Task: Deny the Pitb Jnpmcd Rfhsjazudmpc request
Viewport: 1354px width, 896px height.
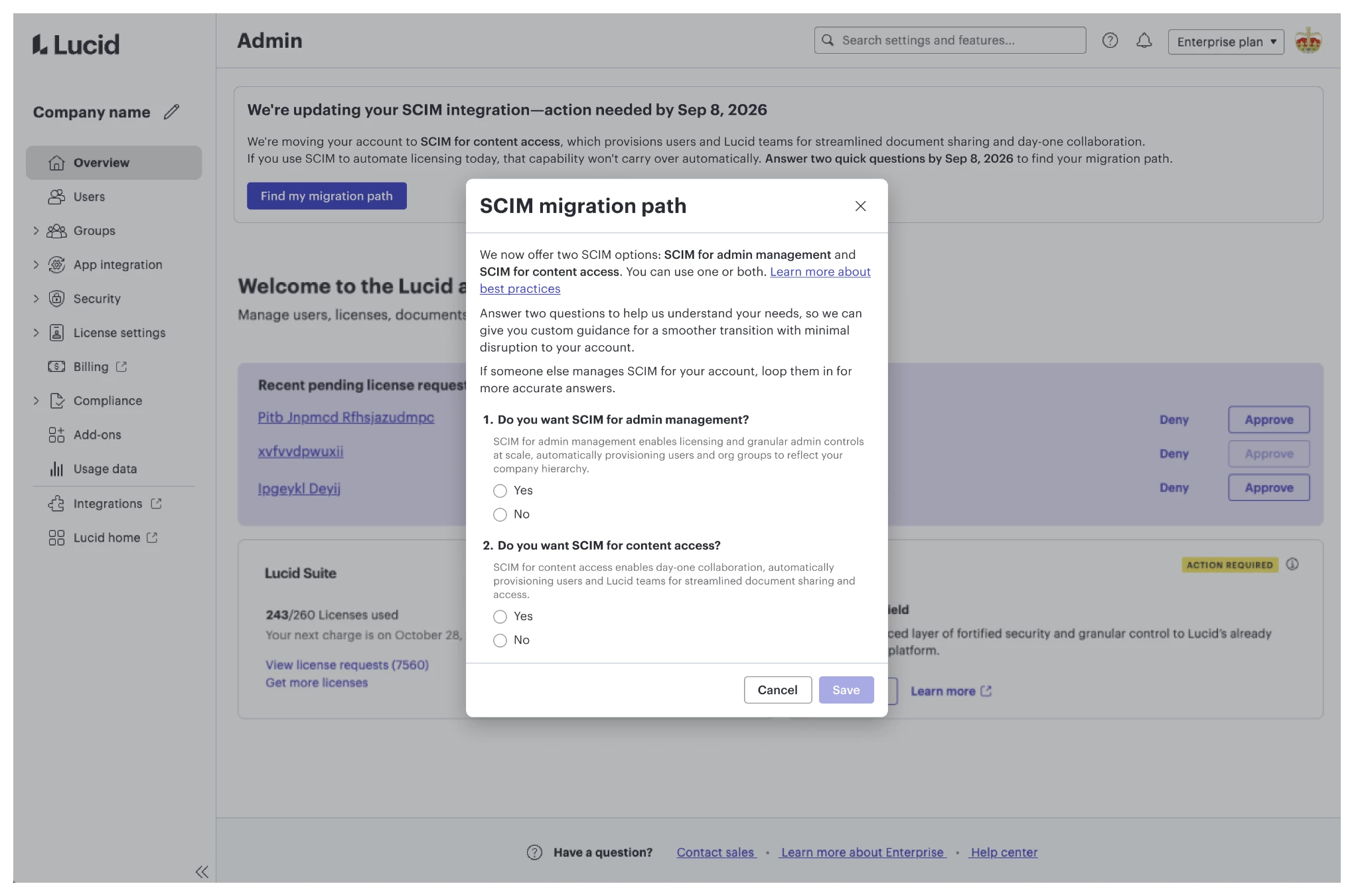Action: point(1174,419)
